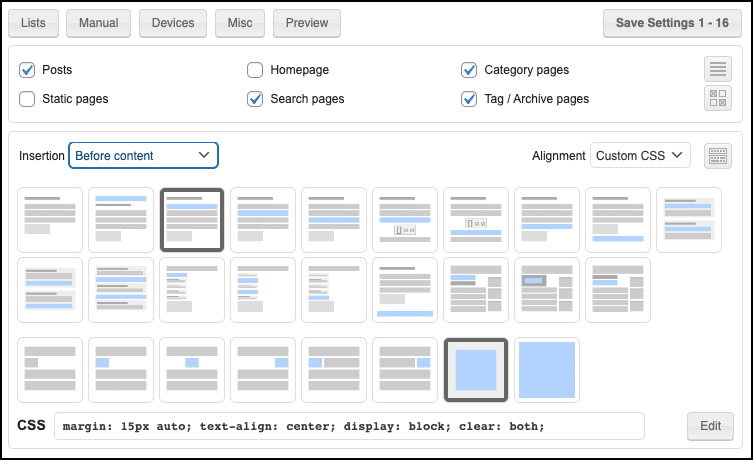Open the Manual tab
This screenshot has height=460, width=753.
click(98, 23)
